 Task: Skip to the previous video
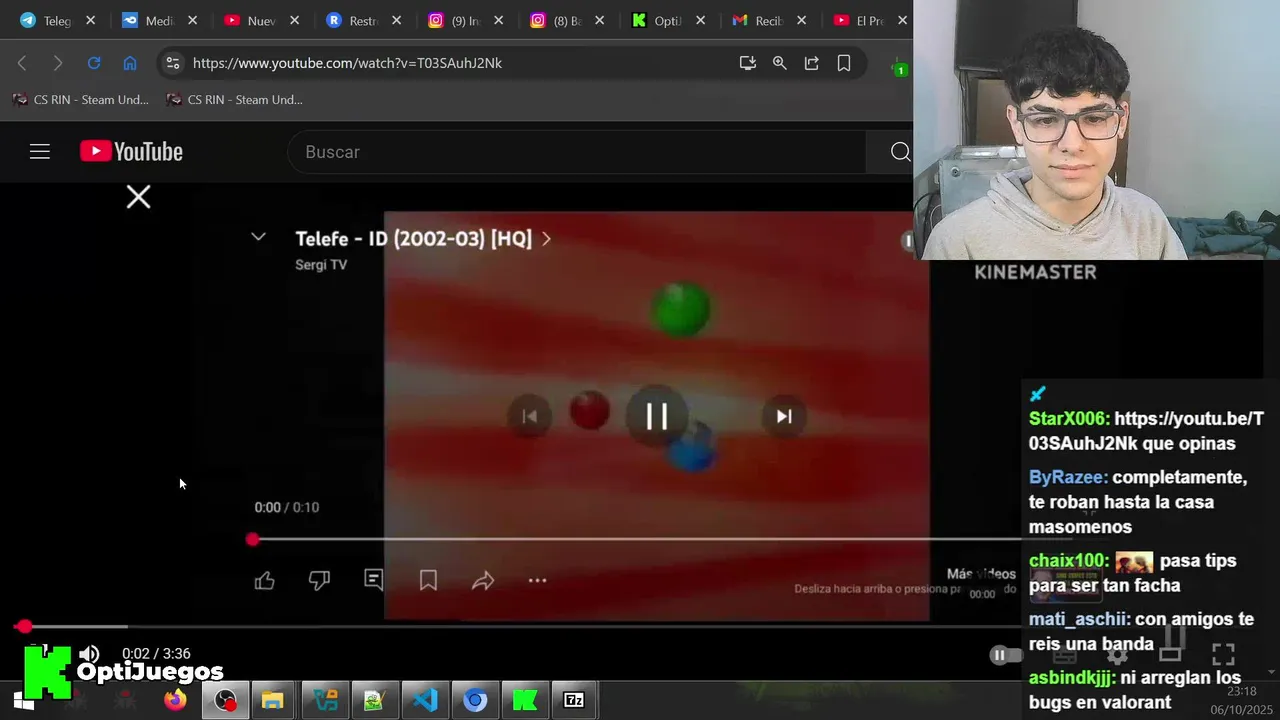point(529,416)
